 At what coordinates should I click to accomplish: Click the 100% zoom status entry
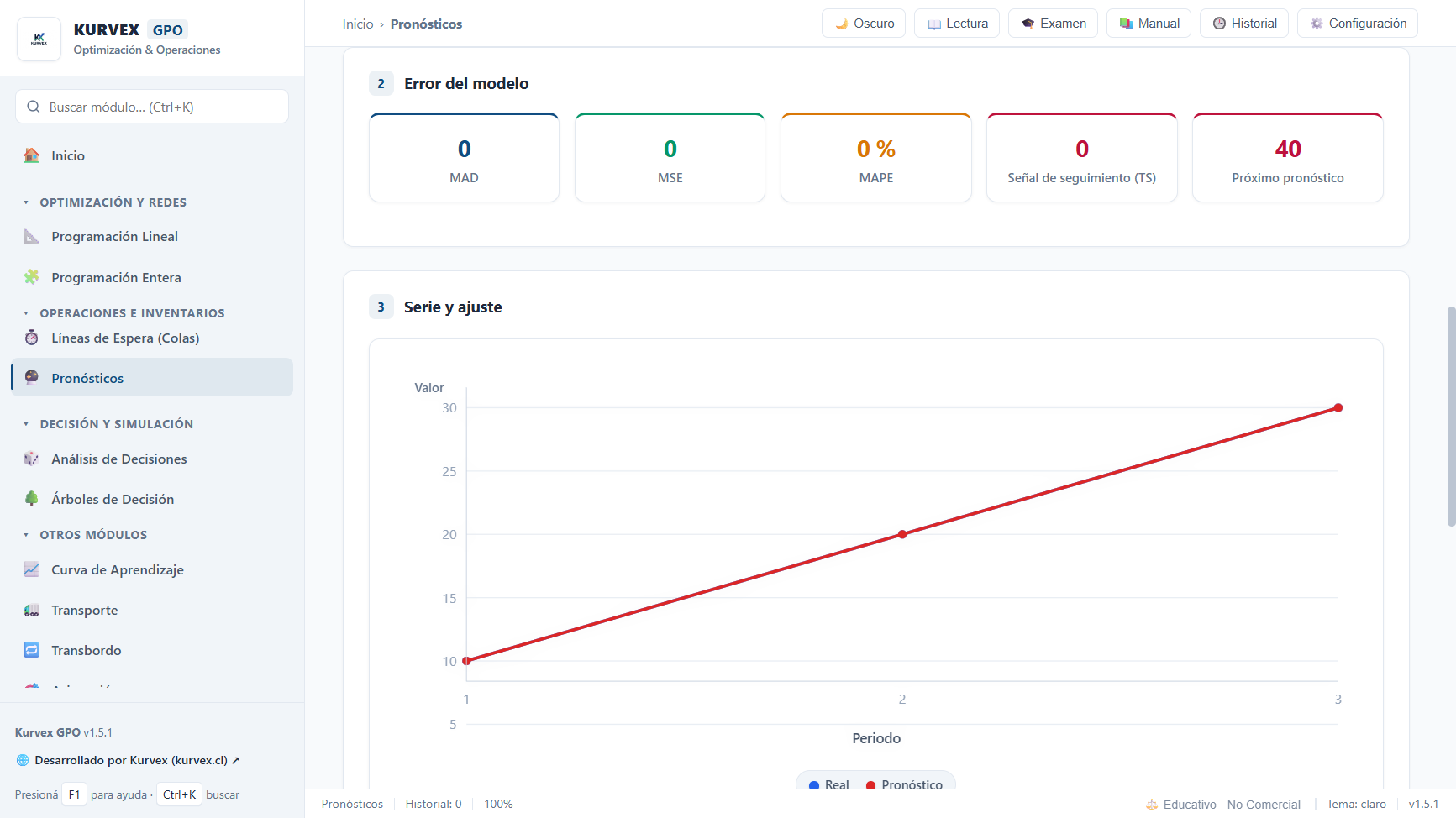(498, 804)
